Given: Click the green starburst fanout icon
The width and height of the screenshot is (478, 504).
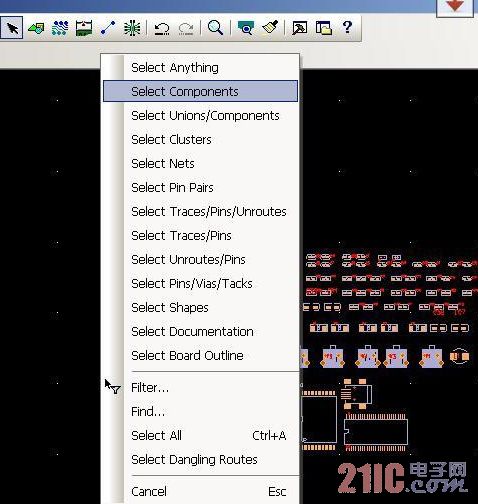Looking at the screenshot, I should tap(132, 28).
